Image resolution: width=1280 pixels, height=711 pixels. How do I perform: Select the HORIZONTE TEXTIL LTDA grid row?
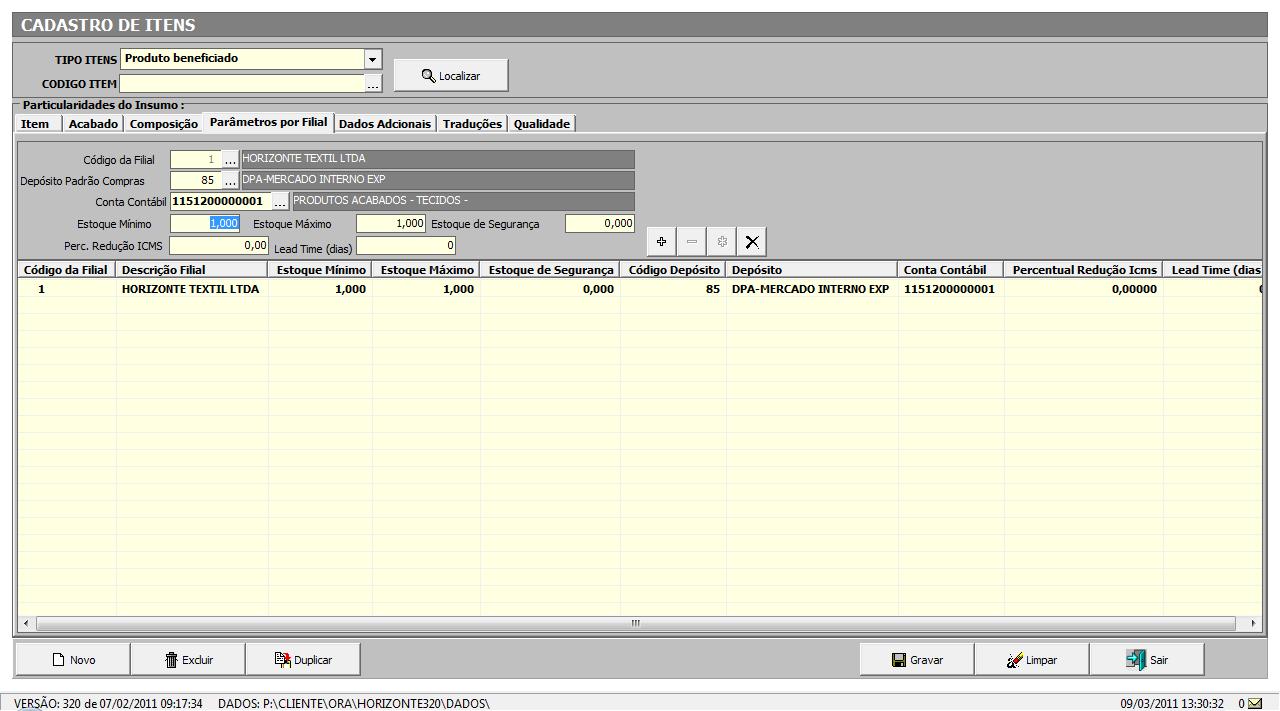tap(190, 289)
